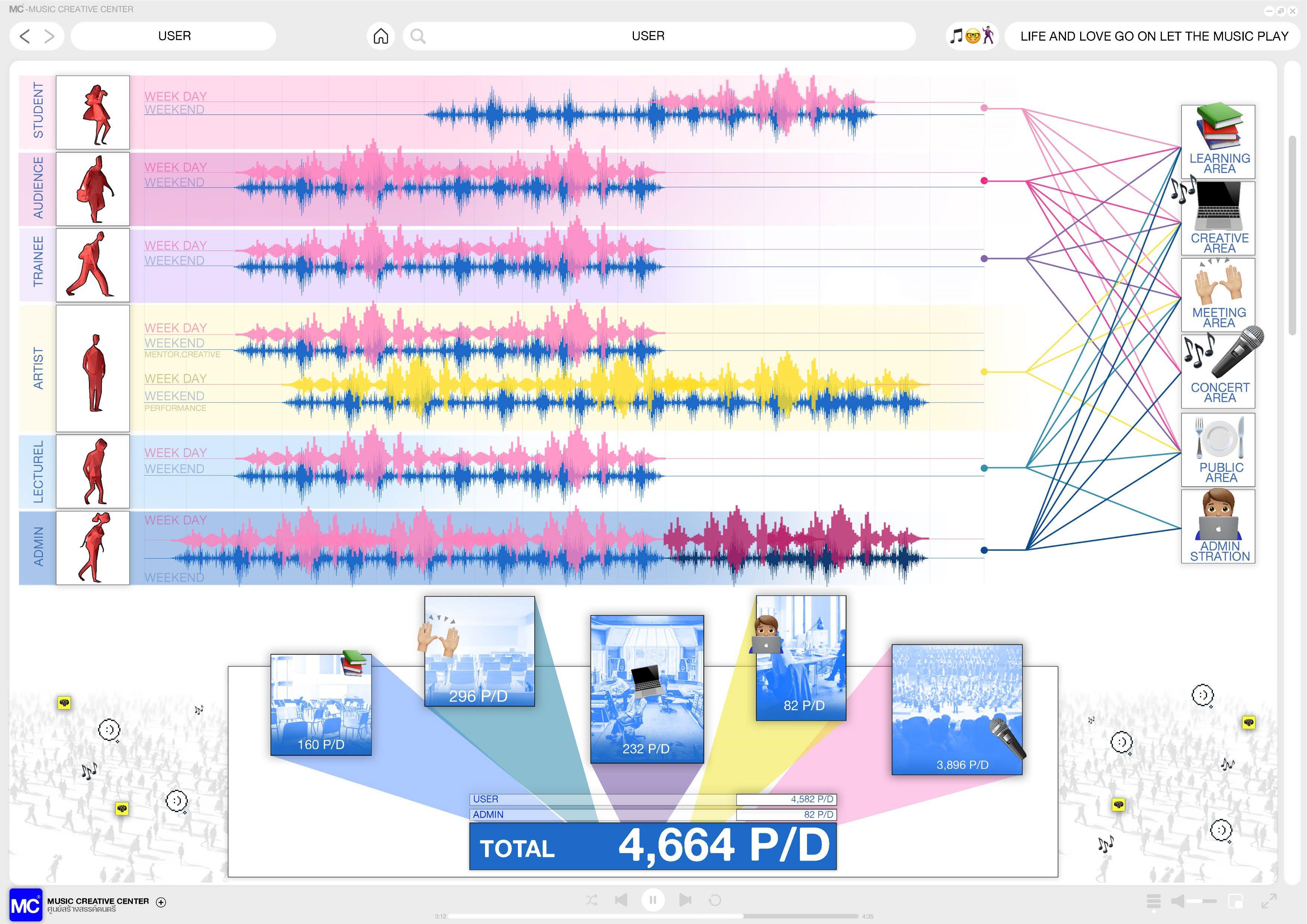
Task: Go forward with the right arrow
Action: tap(50, 37)
